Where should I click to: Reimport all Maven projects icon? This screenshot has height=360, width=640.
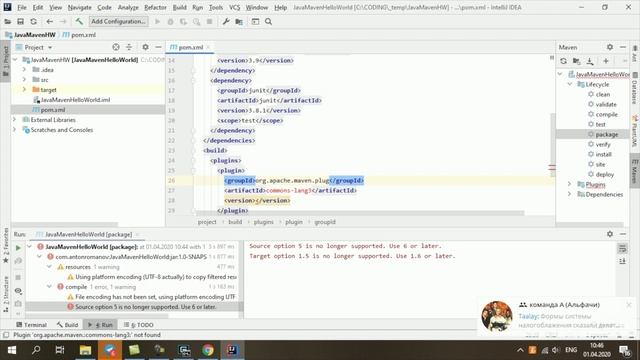563,61
